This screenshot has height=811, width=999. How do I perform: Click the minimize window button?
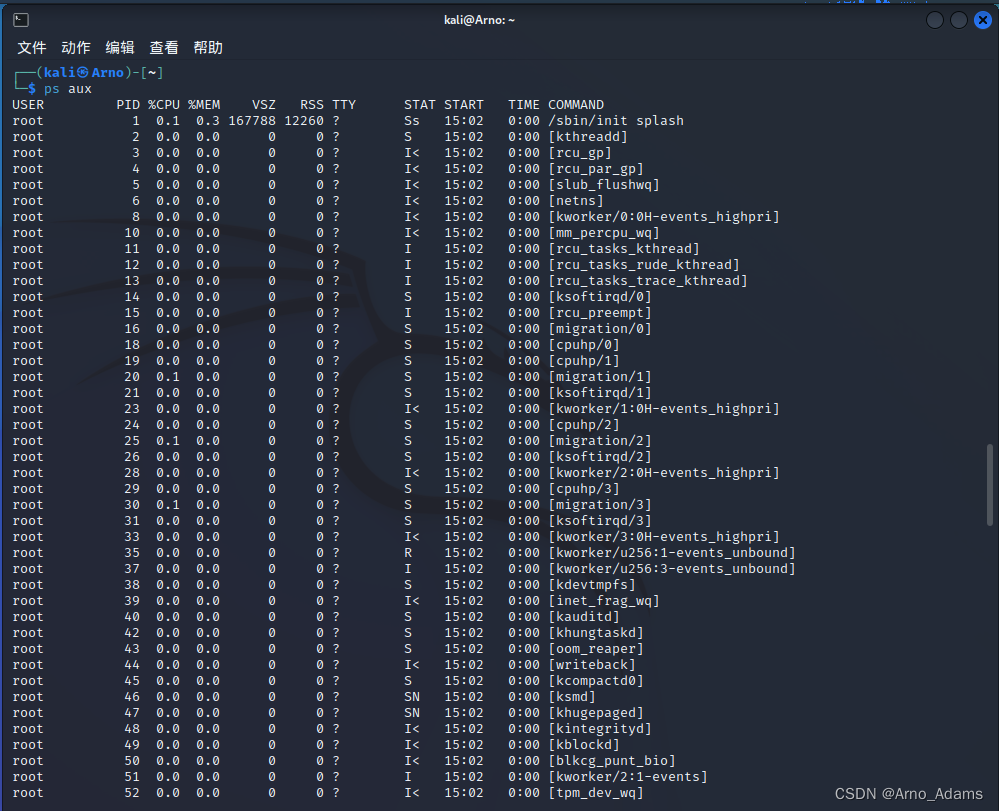934,19
